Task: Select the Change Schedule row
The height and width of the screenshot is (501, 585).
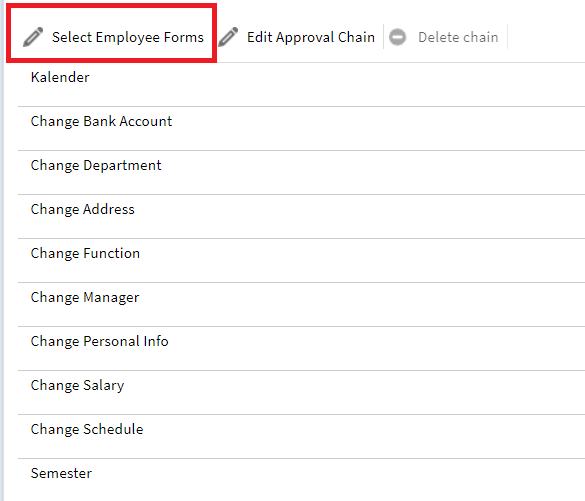Action: click(301, 437)
